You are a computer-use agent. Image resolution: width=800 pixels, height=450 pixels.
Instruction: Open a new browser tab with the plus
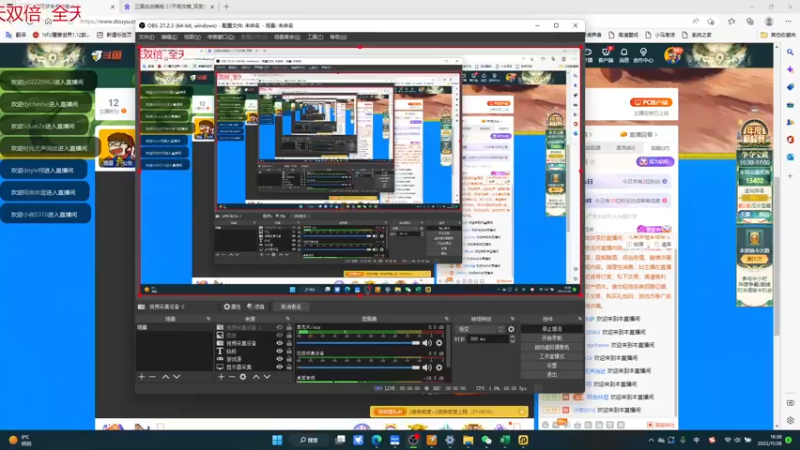point(226,7)
